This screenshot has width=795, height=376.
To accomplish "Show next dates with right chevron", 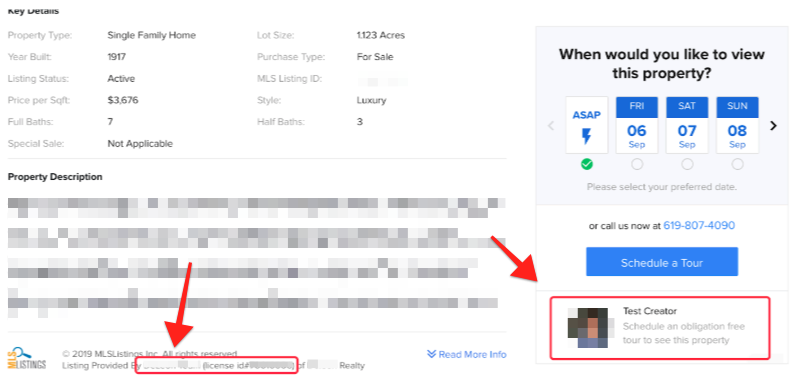I will point(773,125).
